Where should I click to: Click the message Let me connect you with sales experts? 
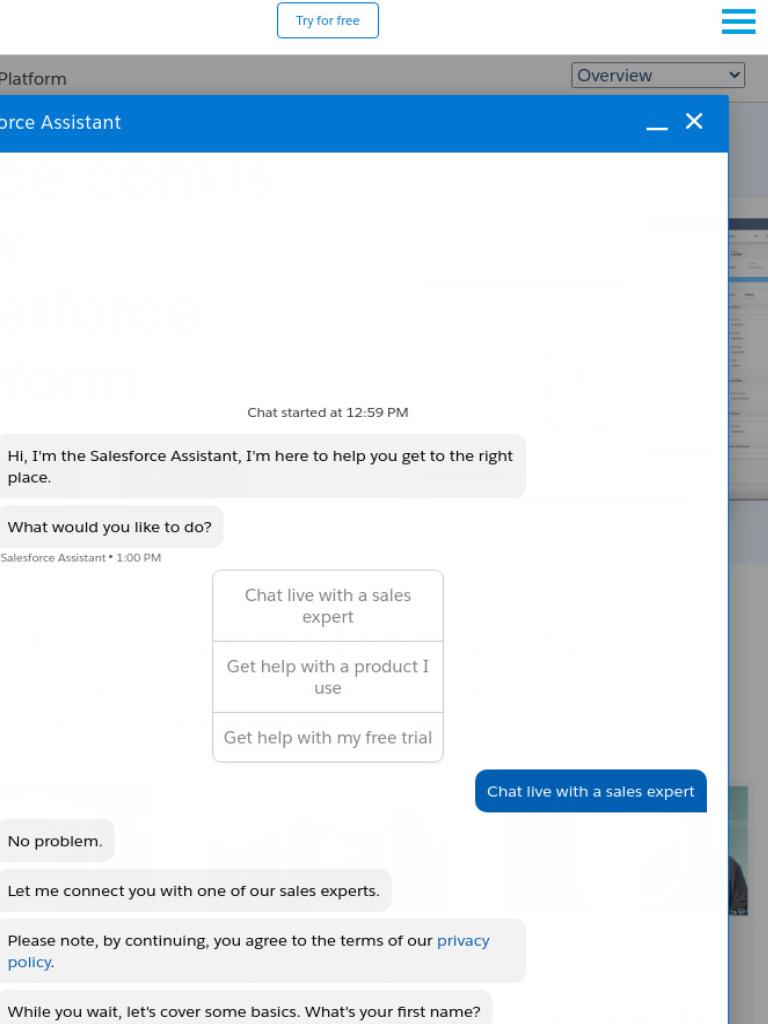(x=194, y=891)
